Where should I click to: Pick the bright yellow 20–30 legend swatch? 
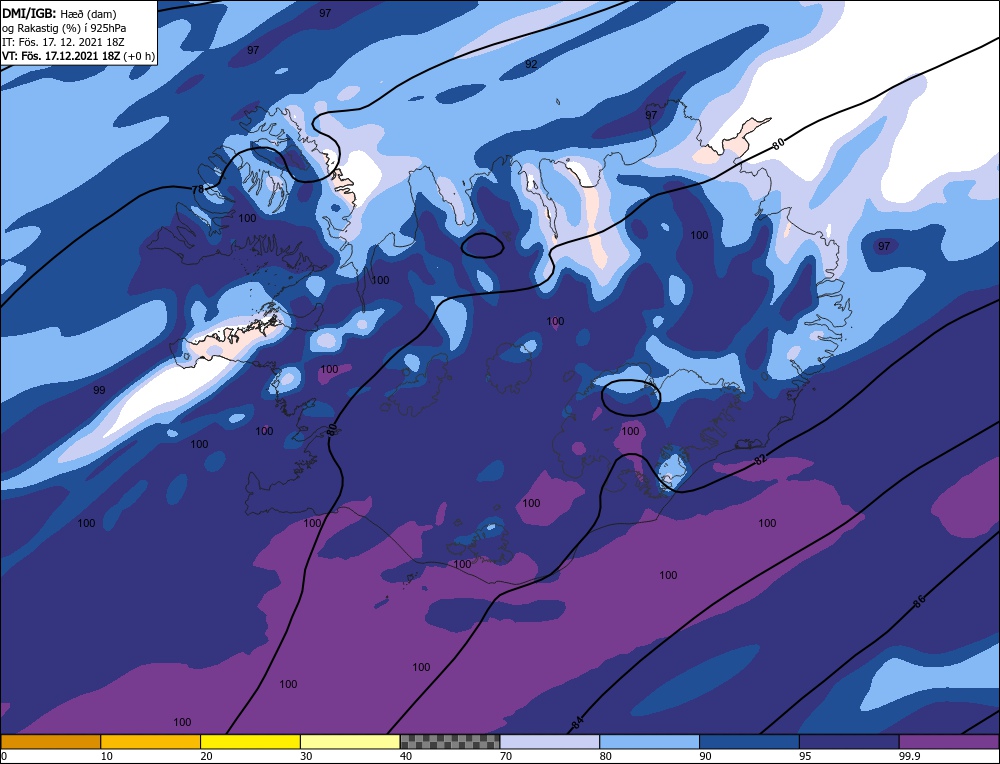tap(250, 741)
